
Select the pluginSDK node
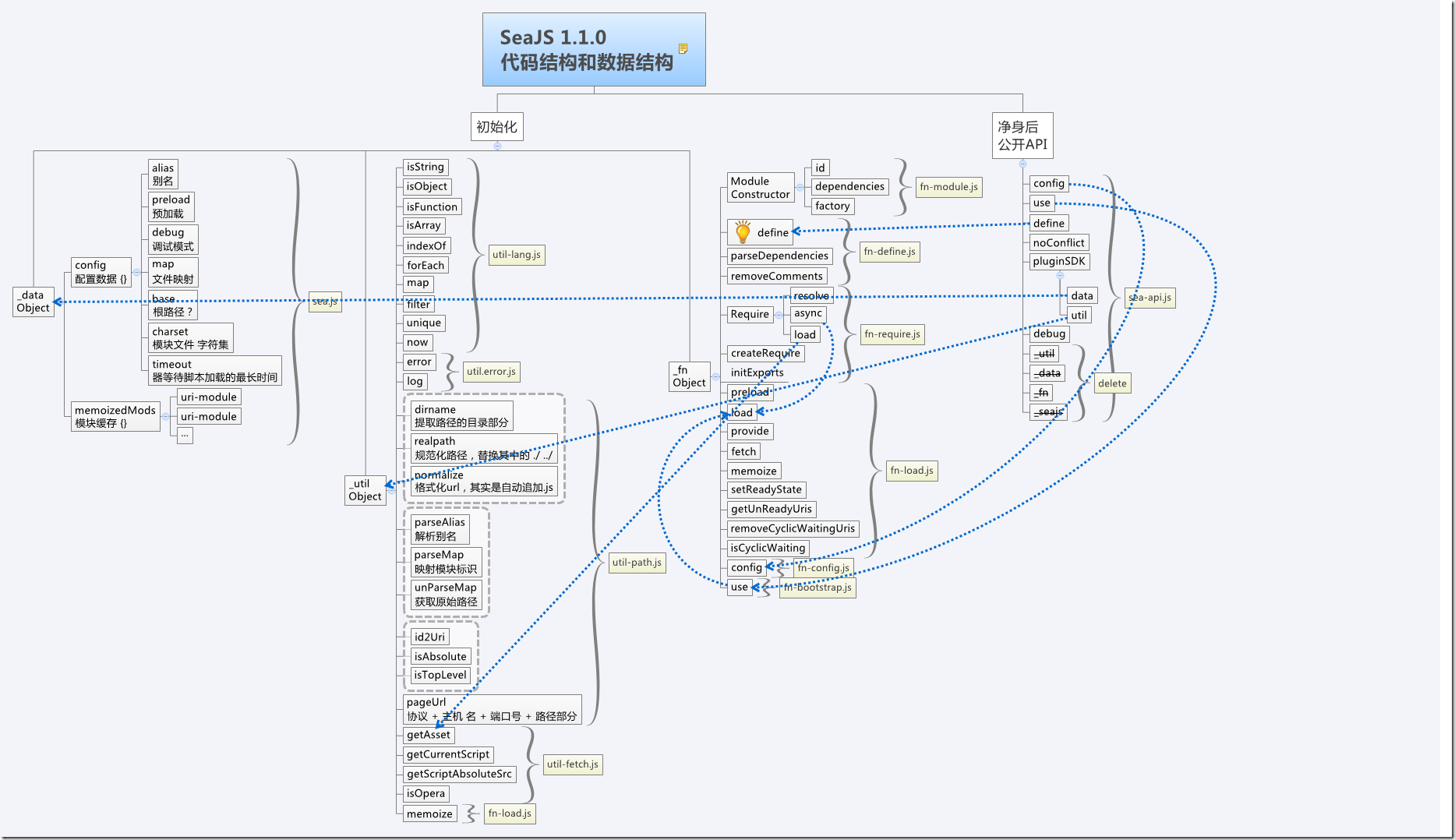[1059, 261]
